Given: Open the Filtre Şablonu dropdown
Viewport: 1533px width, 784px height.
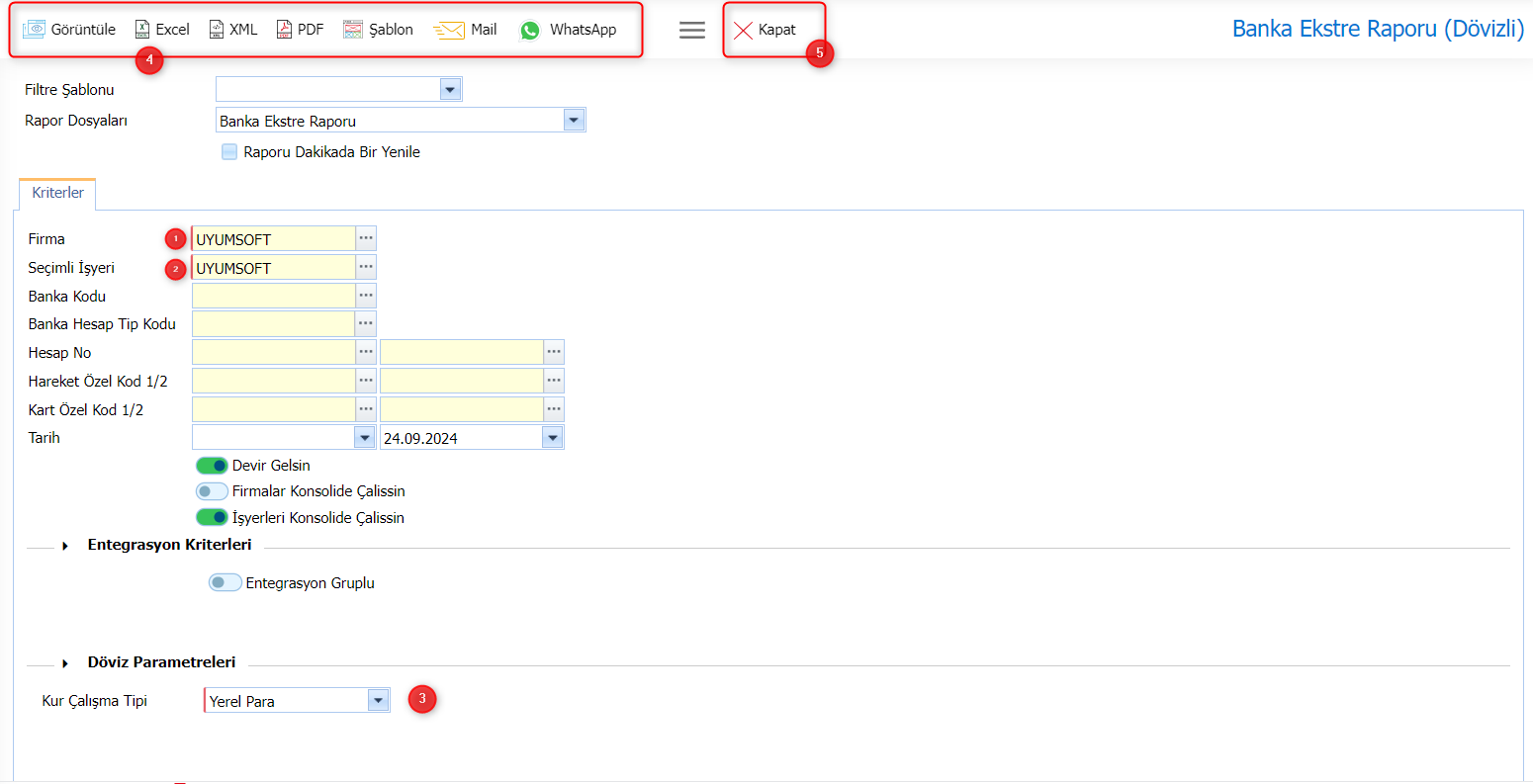Looking at the screenshot, I should pos(451,90).
